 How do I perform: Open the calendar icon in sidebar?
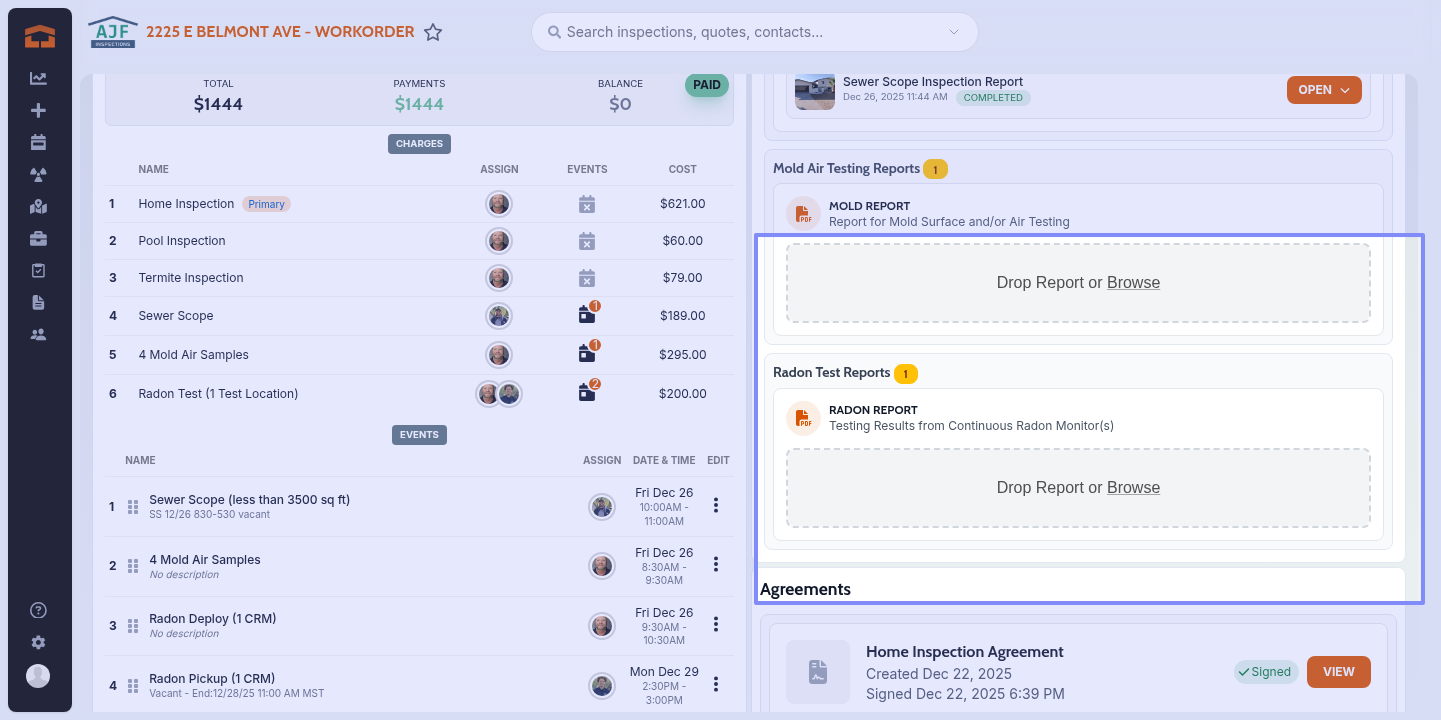click(x=38, y=143)
